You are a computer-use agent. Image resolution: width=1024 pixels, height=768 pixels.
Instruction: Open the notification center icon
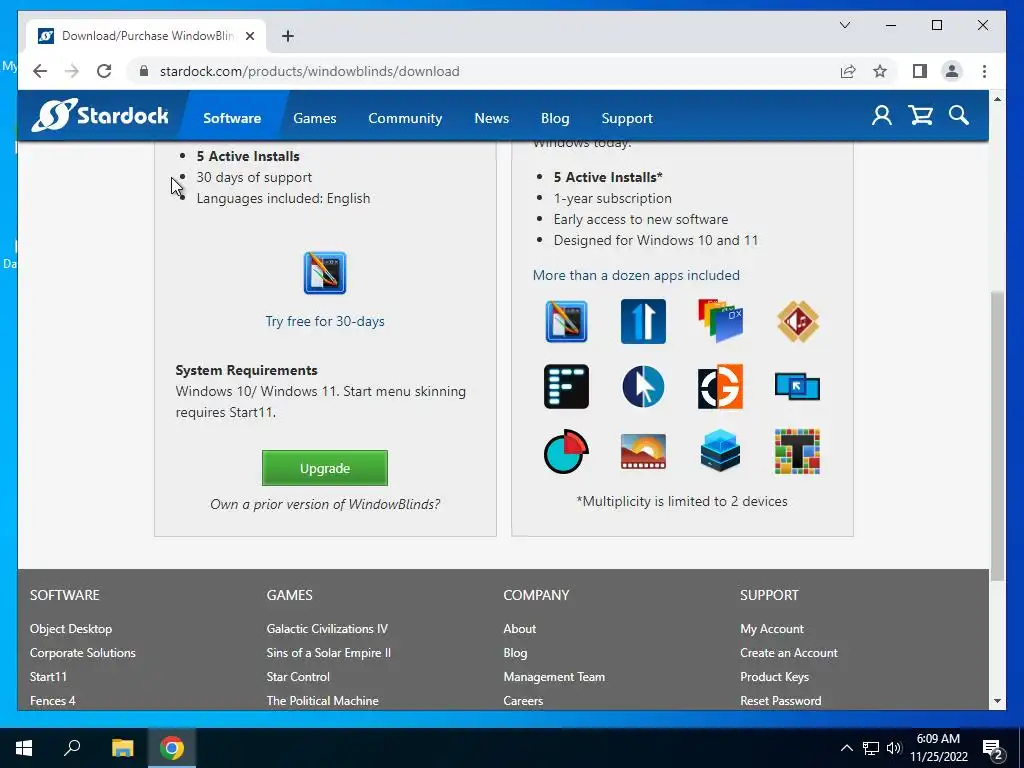click(993, 748)
